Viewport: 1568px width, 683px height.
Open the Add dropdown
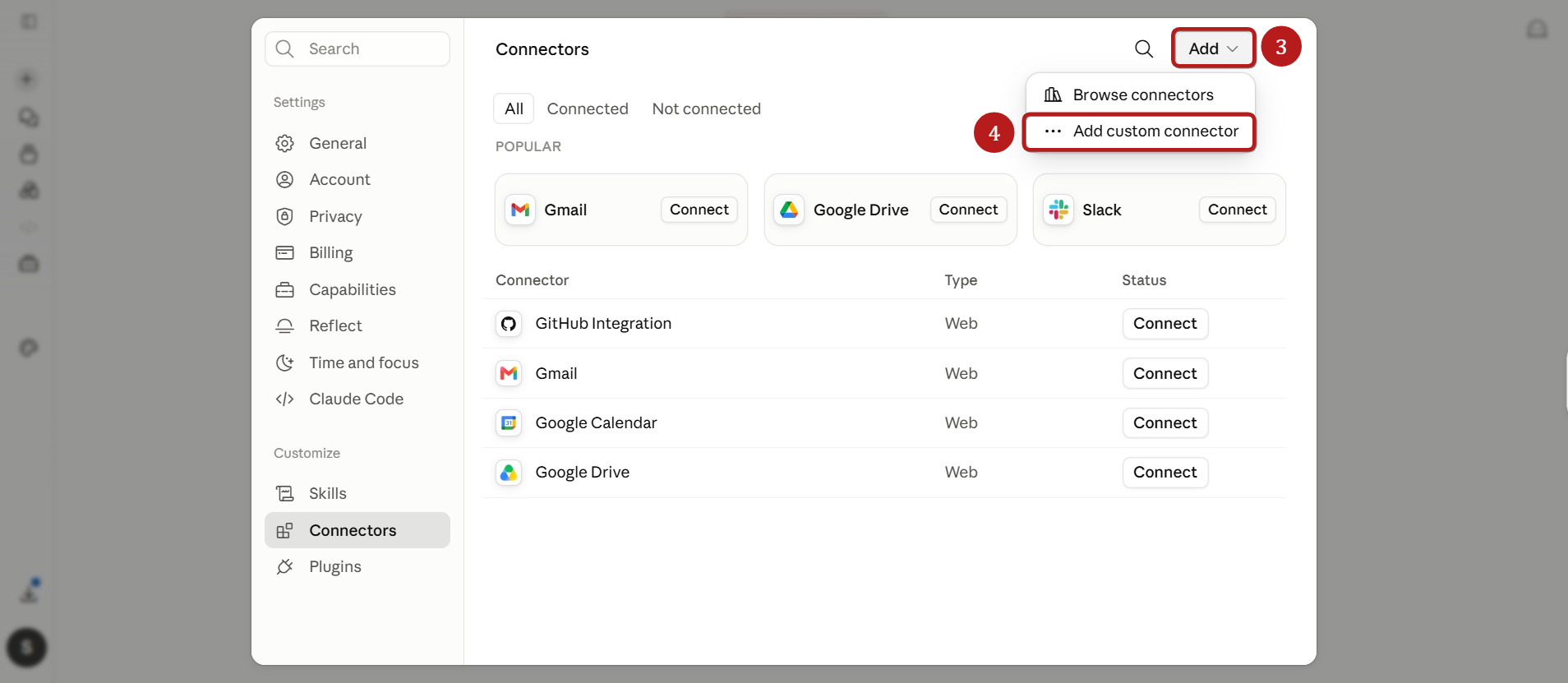tap(1213, 48)
